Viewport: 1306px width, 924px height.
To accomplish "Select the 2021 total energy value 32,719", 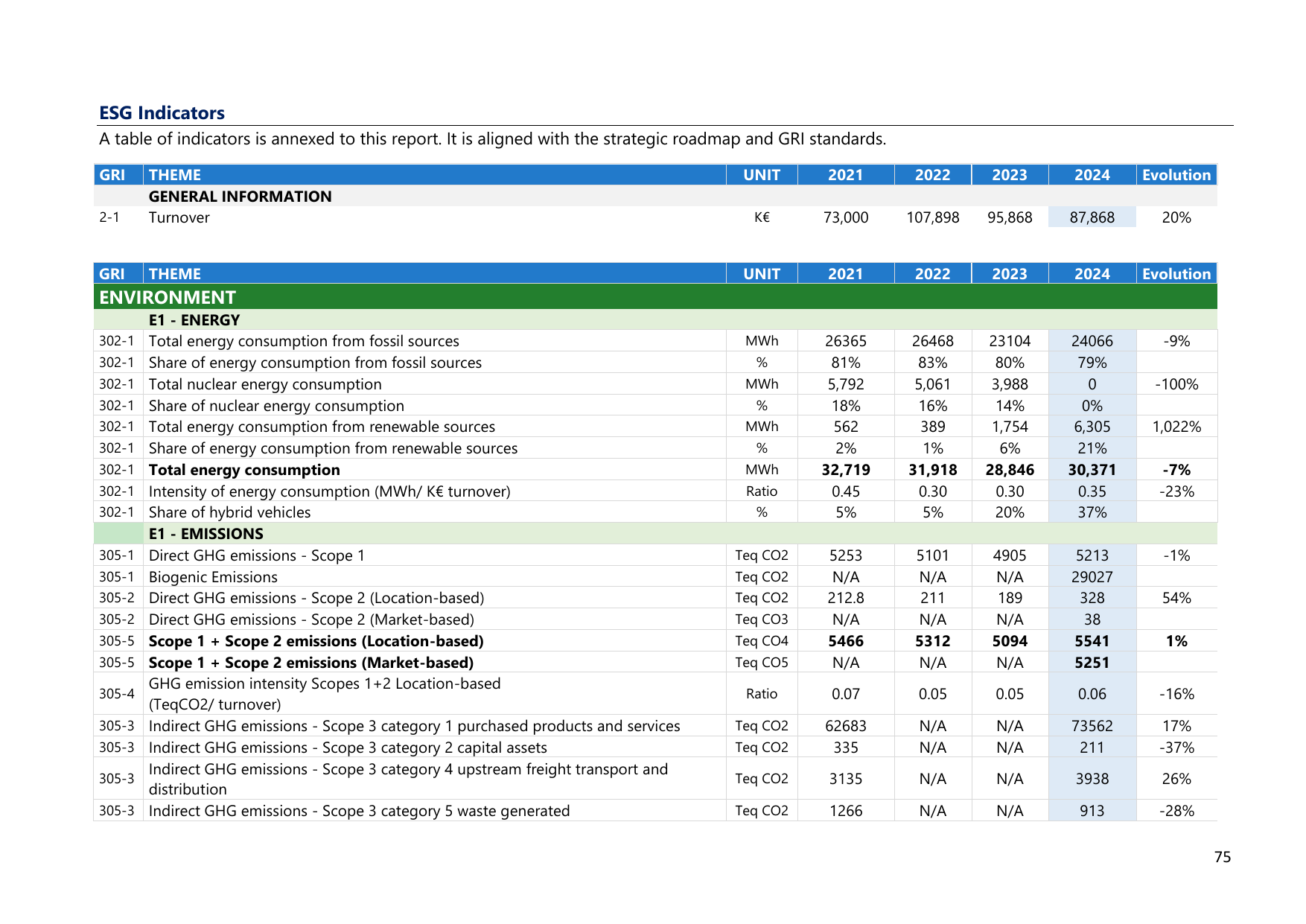I will coord(846,470).
